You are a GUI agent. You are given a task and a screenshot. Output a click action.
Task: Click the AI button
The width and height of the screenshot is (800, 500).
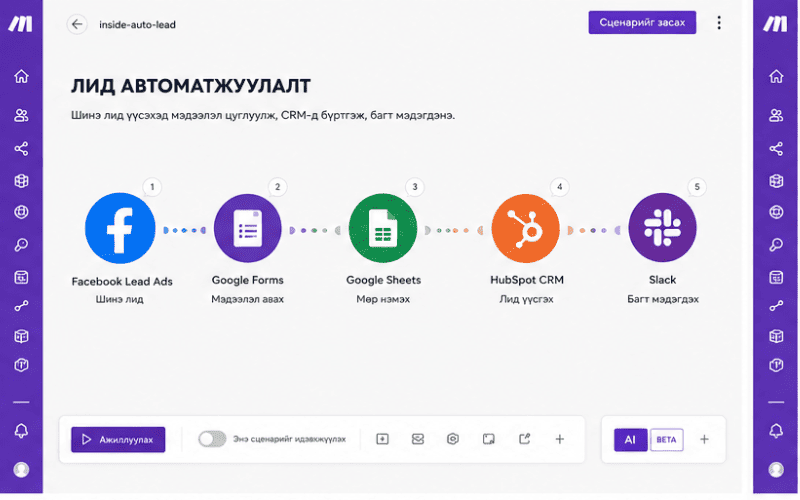[x=631, y=440]
